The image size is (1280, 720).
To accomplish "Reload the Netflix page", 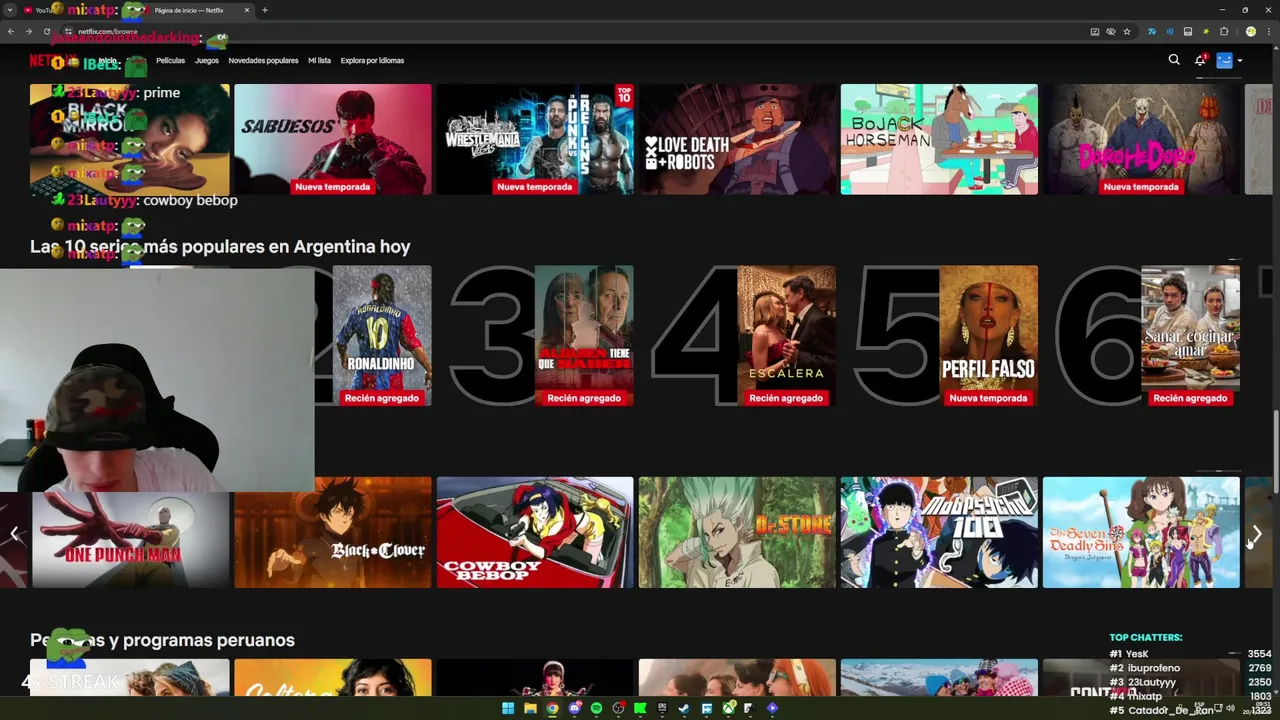I will click(46, 31).
